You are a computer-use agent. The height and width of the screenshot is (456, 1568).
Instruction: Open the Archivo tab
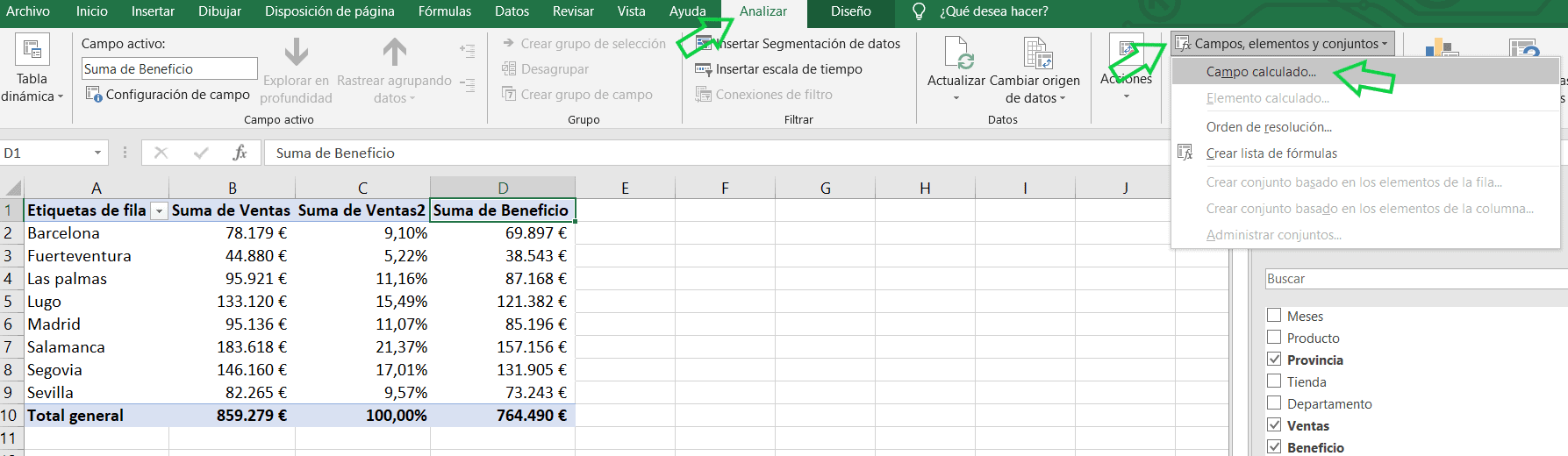tap(28, 11)
